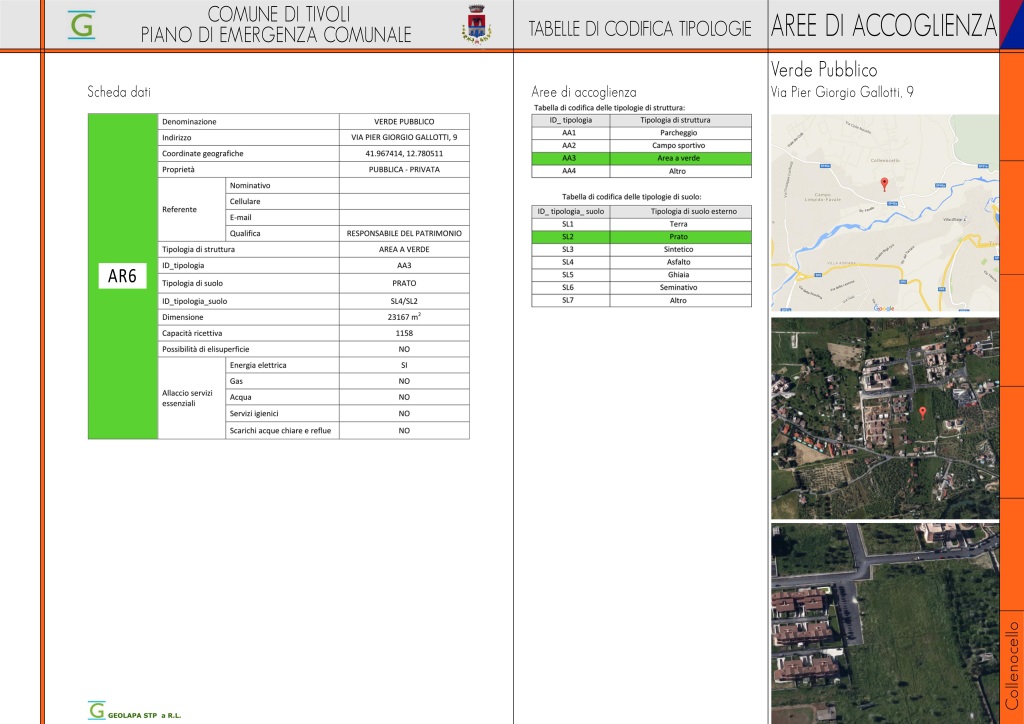Click the "Scarichi acque chiare e reflue" label

[280, 431]
